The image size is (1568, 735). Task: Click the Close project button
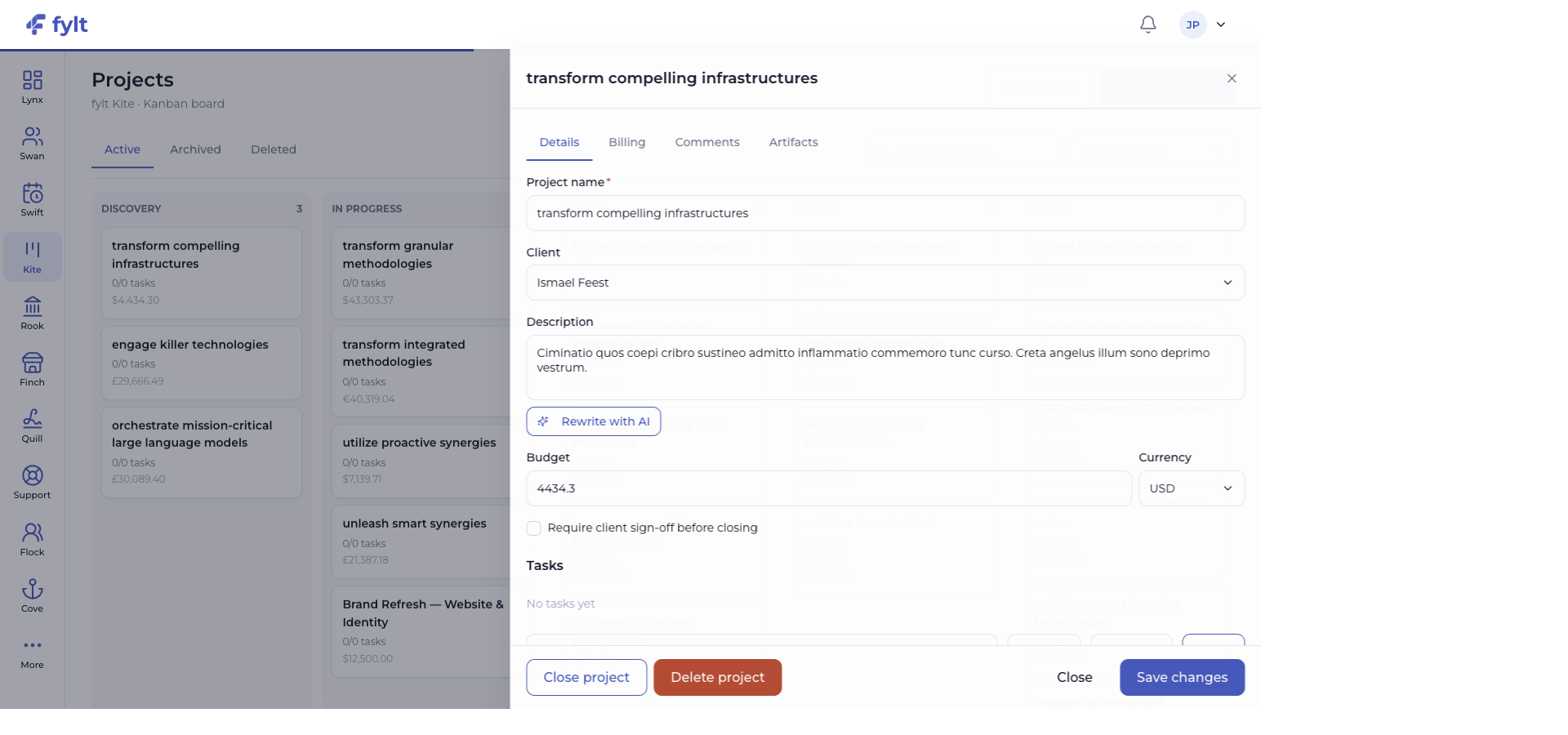coord(586,677)
